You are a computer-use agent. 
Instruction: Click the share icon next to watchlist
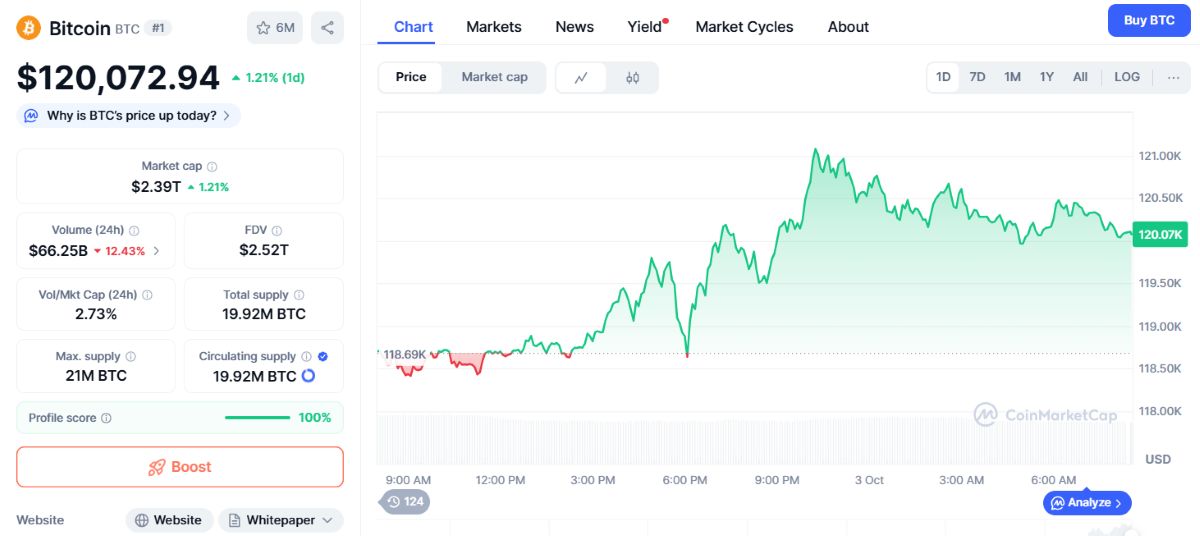coord(327,28)
